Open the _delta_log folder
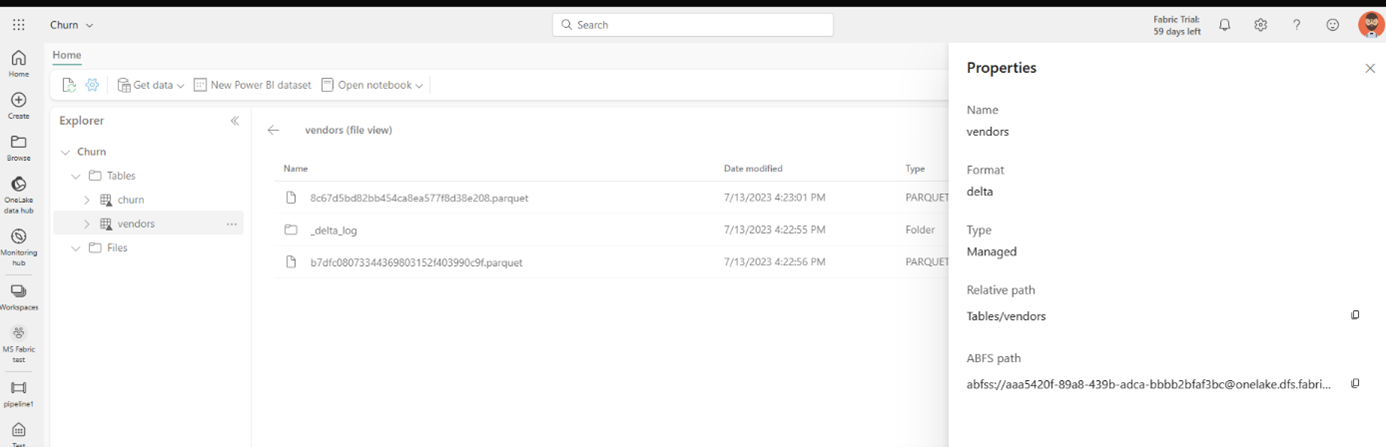The width and height of the screenshot is (1386, 447). pos(333,230)
